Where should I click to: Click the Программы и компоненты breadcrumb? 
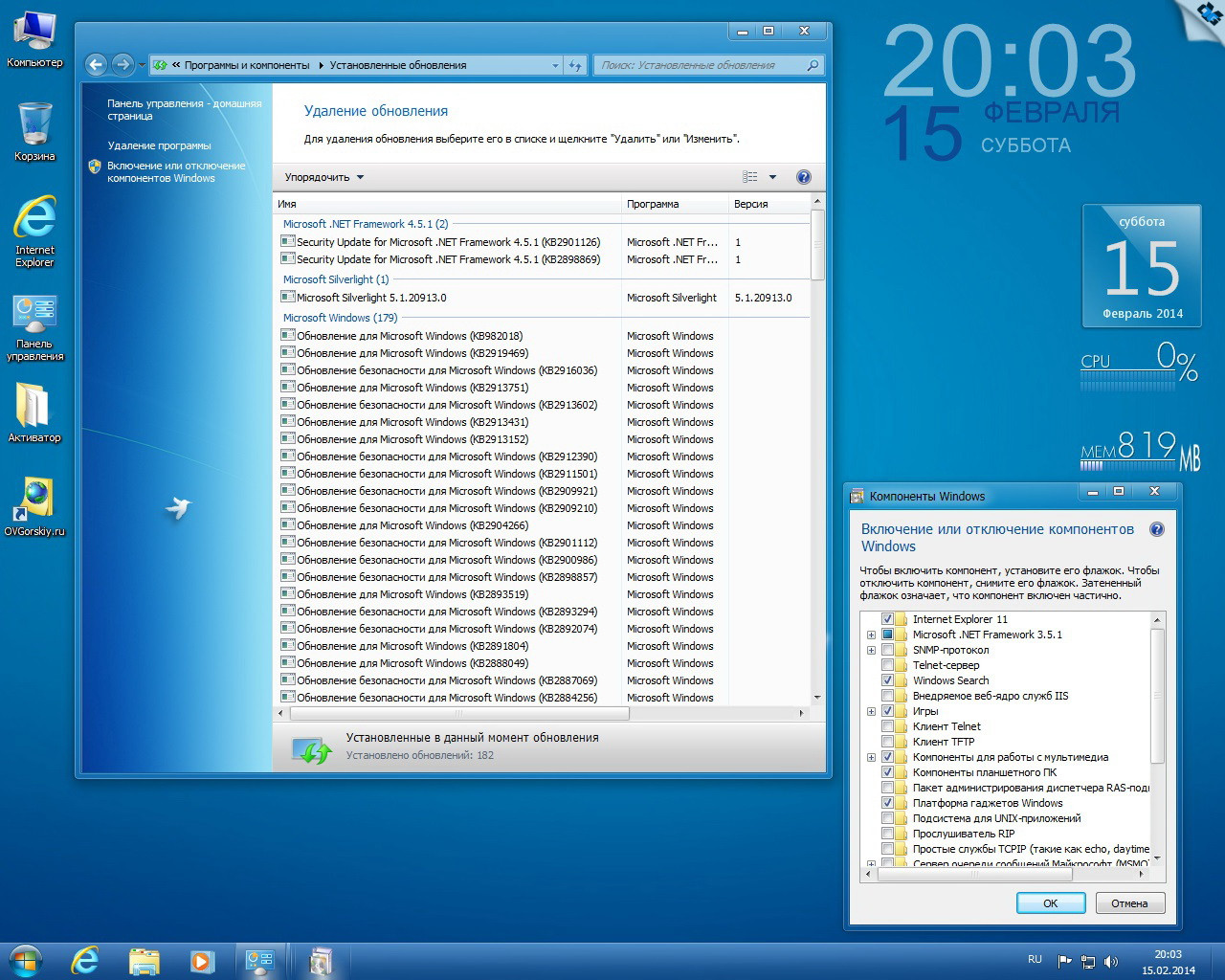click(247, 65)
